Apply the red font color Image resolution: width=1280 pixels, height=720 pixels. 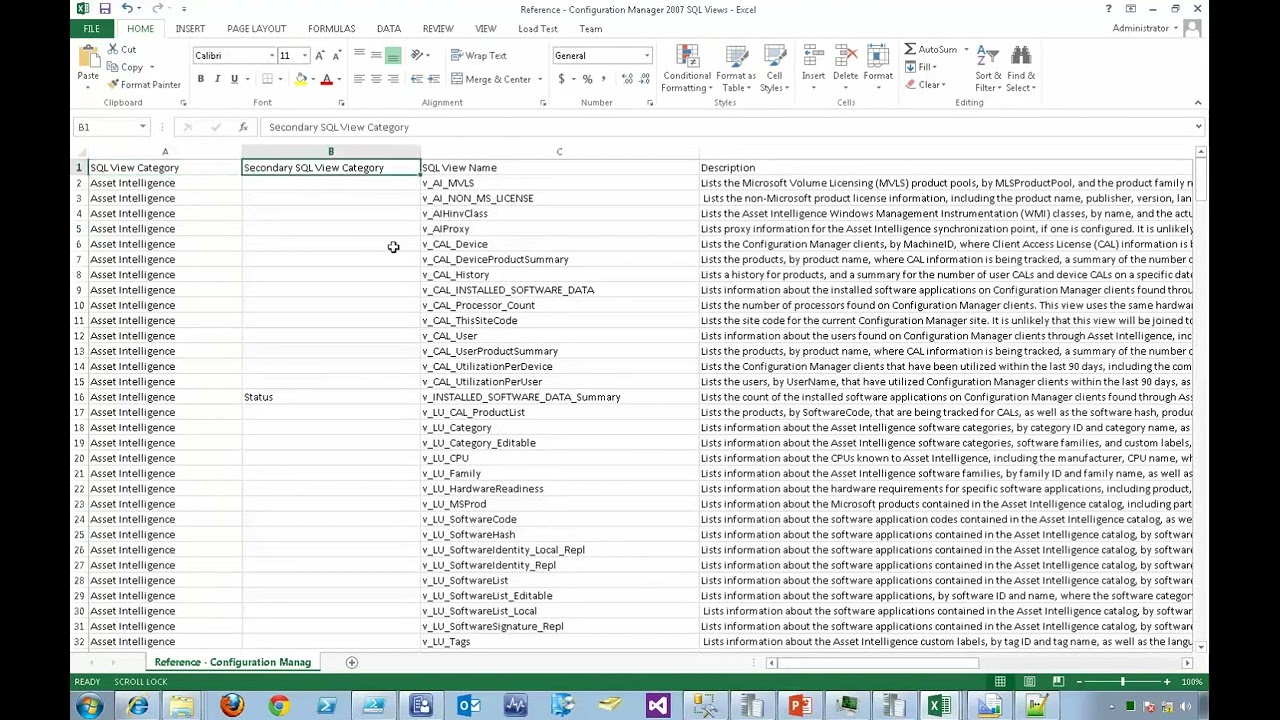tap(326, 79)
